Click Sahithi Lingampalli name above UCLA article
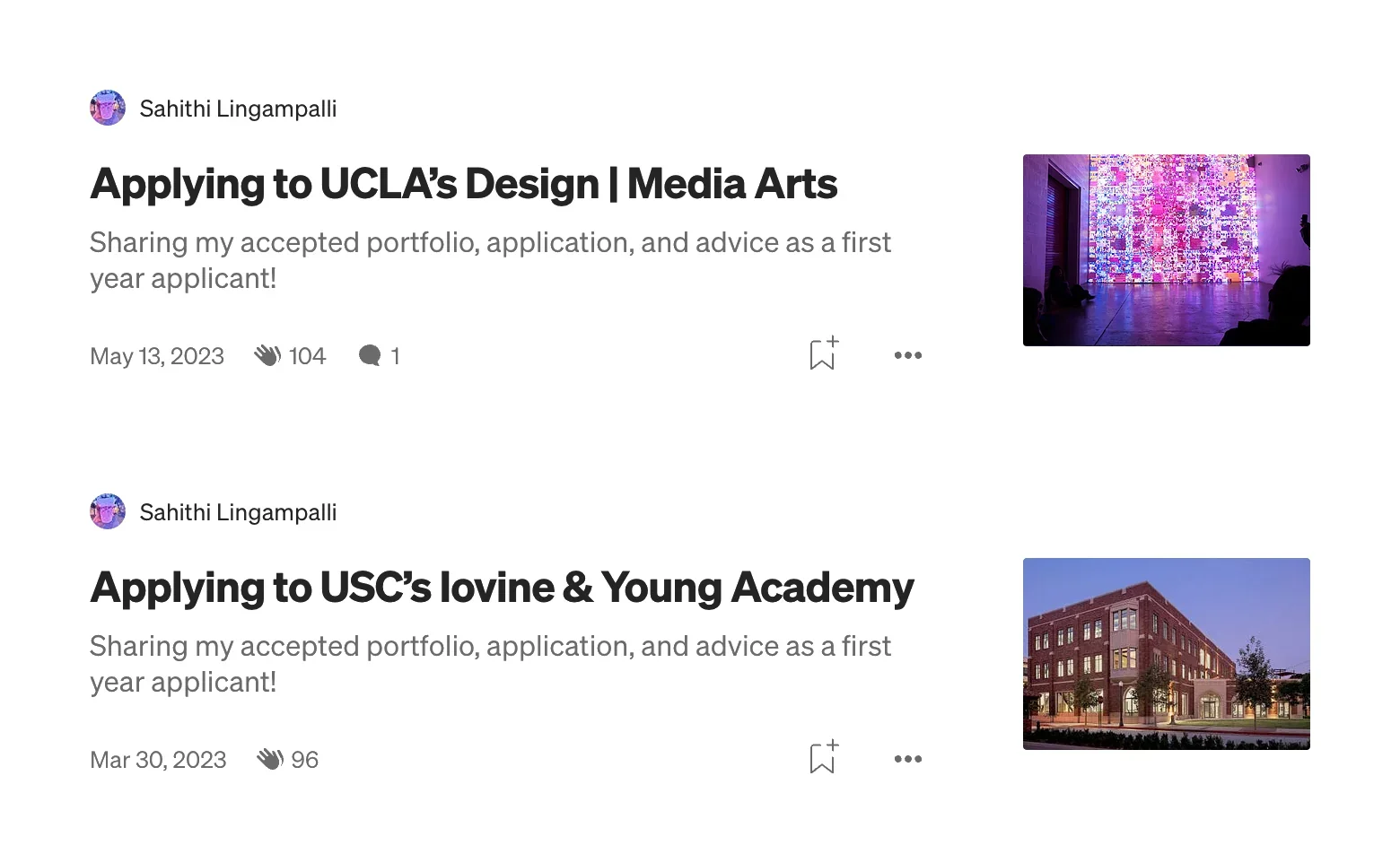1400x863 pixels. pyautogui.click(x=238, y=109)
